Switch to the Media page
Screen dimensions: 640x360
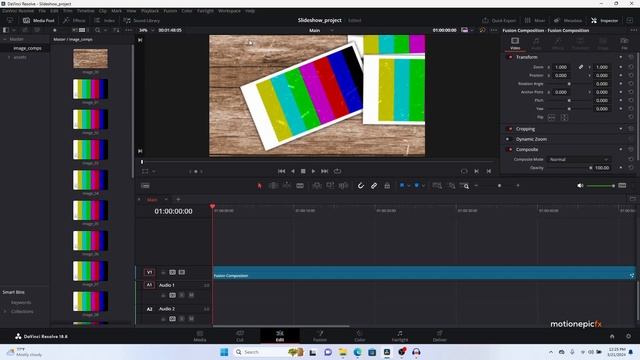(x=200, y=336)
